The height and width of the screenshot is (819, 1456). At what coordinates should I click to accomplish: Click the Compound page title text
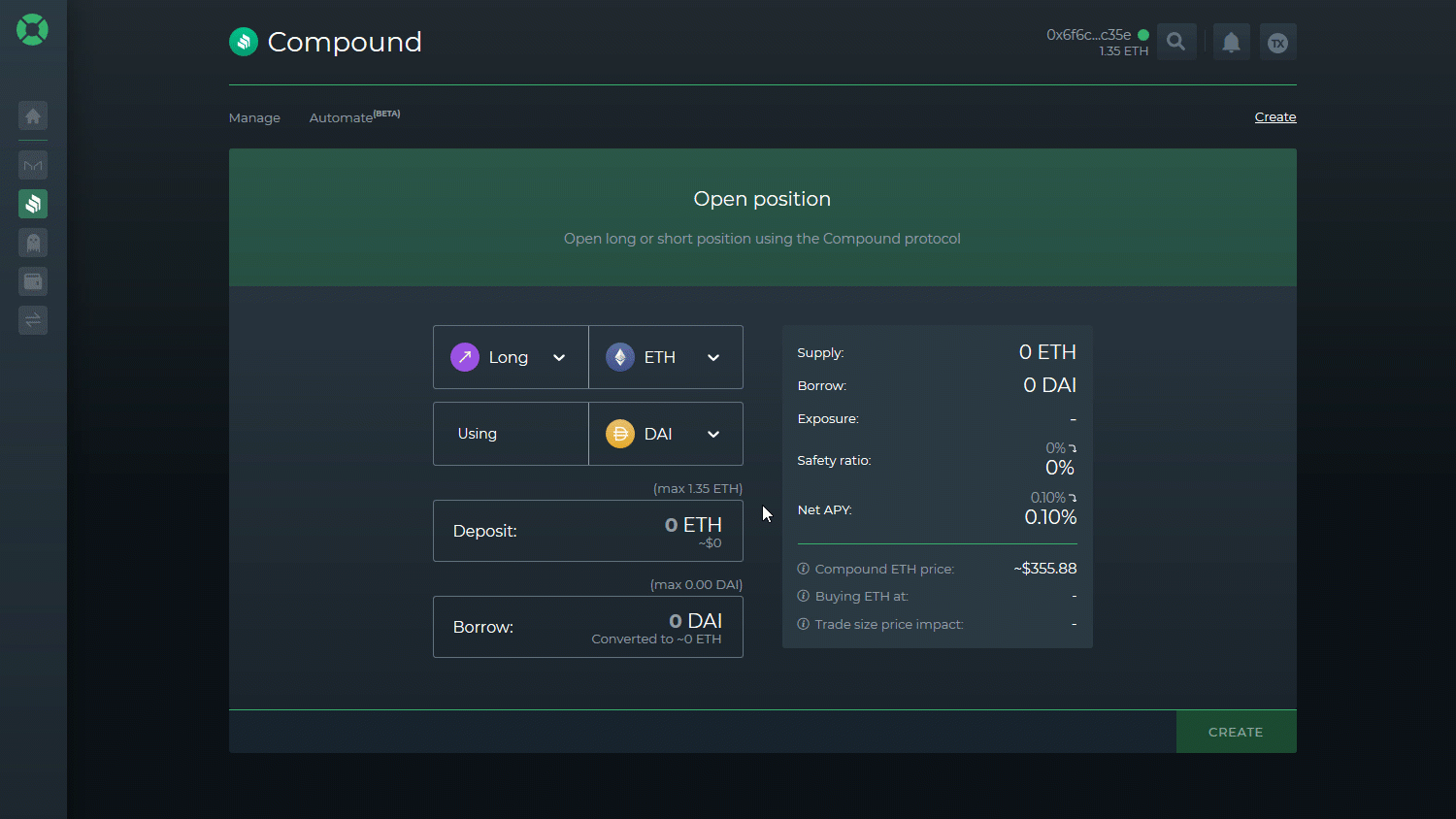(x=345, y=42)
